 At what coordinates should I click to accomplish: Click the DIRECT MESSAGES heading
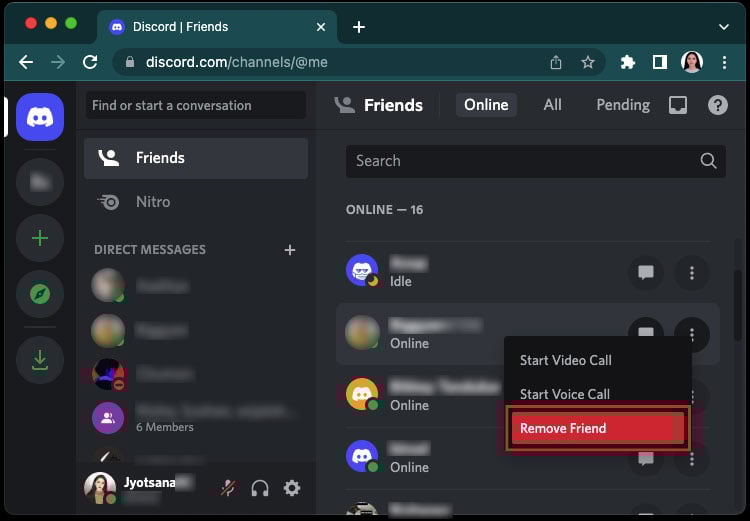(x=150, y=250)
